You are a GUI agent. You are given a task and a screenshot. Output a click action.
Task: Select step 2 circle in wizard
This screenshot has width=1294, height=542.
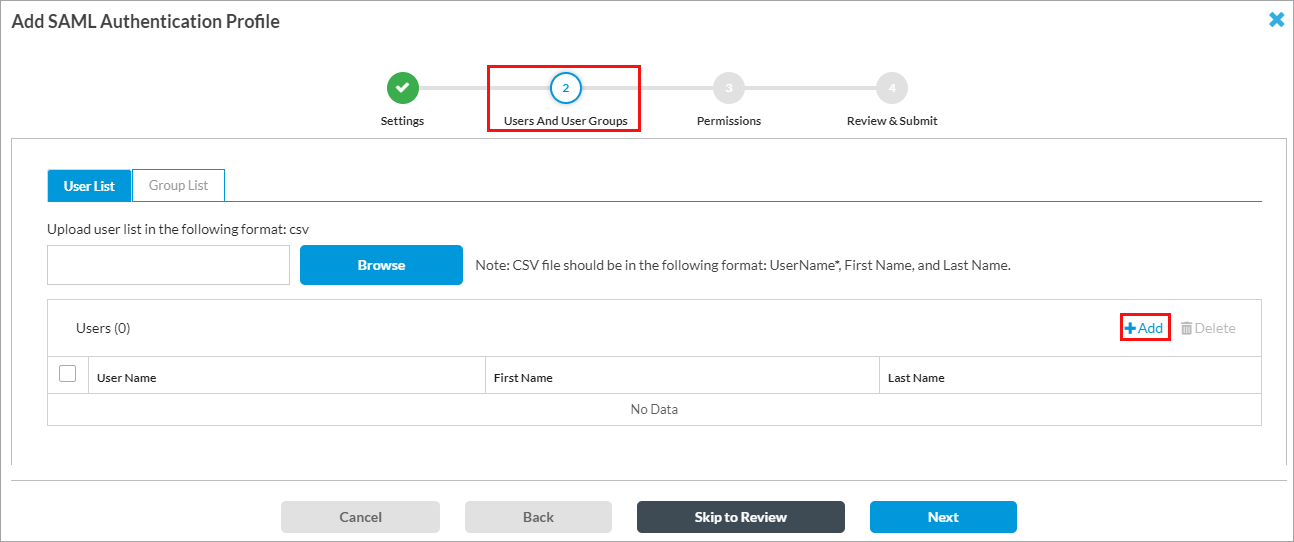click(x=565, y=88)
